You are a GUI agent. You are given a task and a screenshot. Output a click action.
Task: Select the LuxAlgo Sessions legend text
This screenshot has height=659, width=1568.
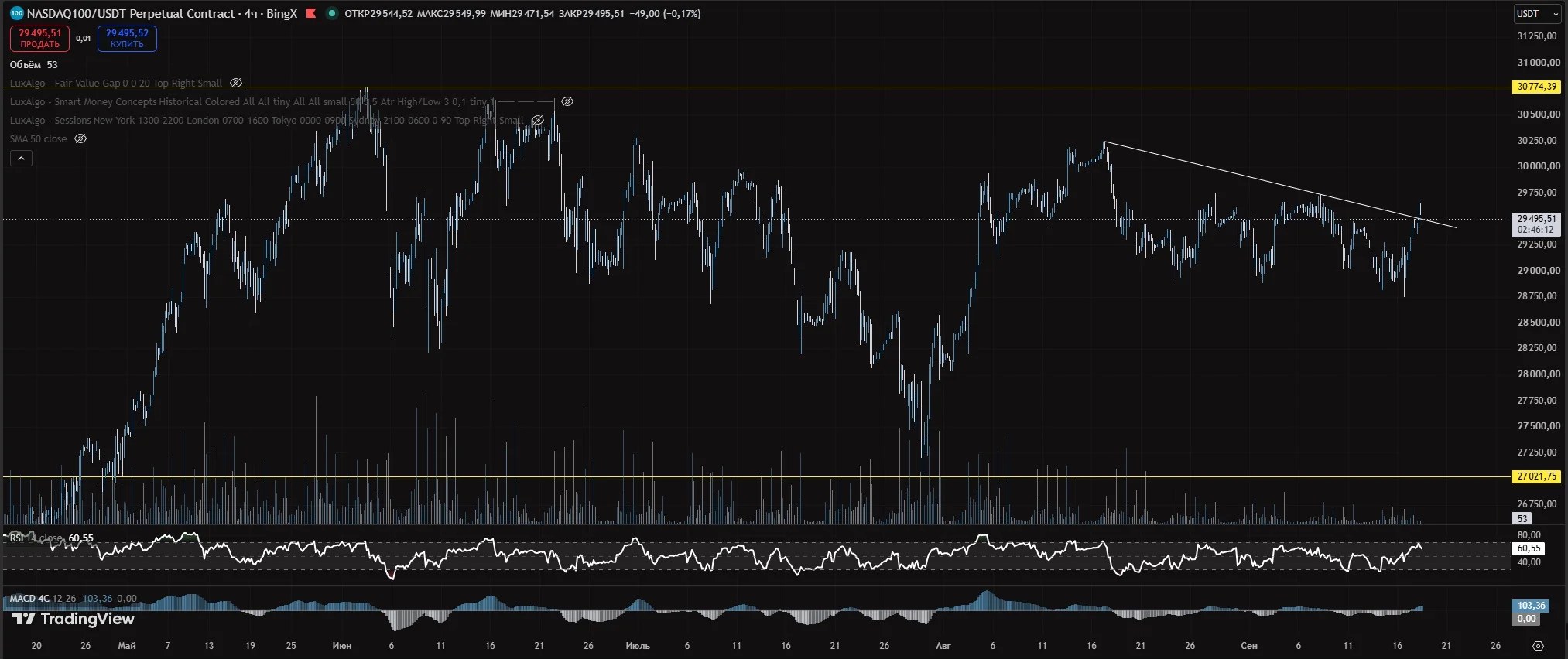[267, 120]
